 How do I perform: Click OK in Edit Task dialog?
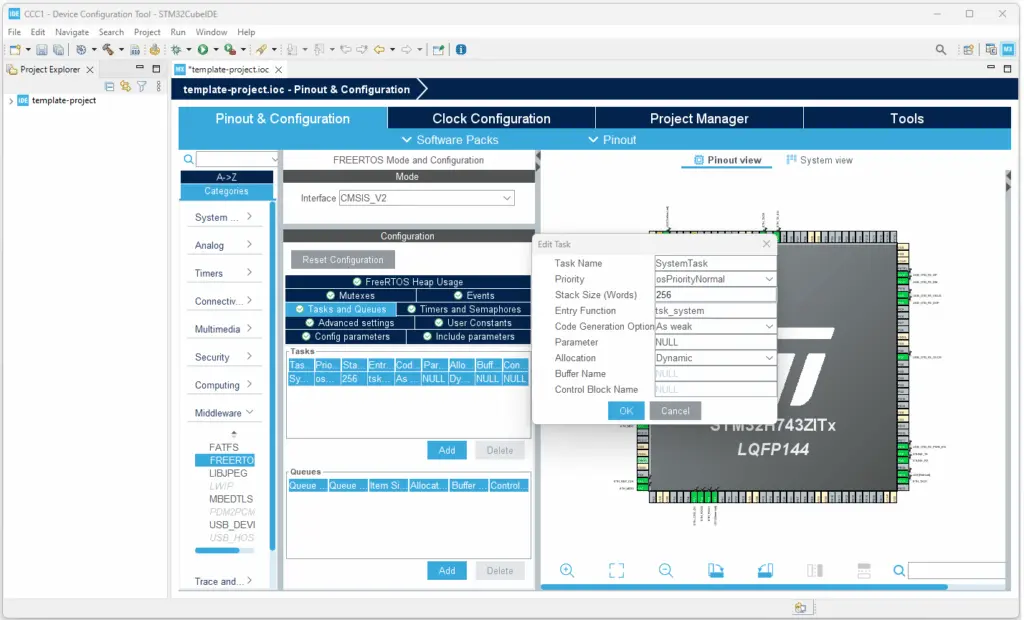pyautogui.click(x=626, y=411)
